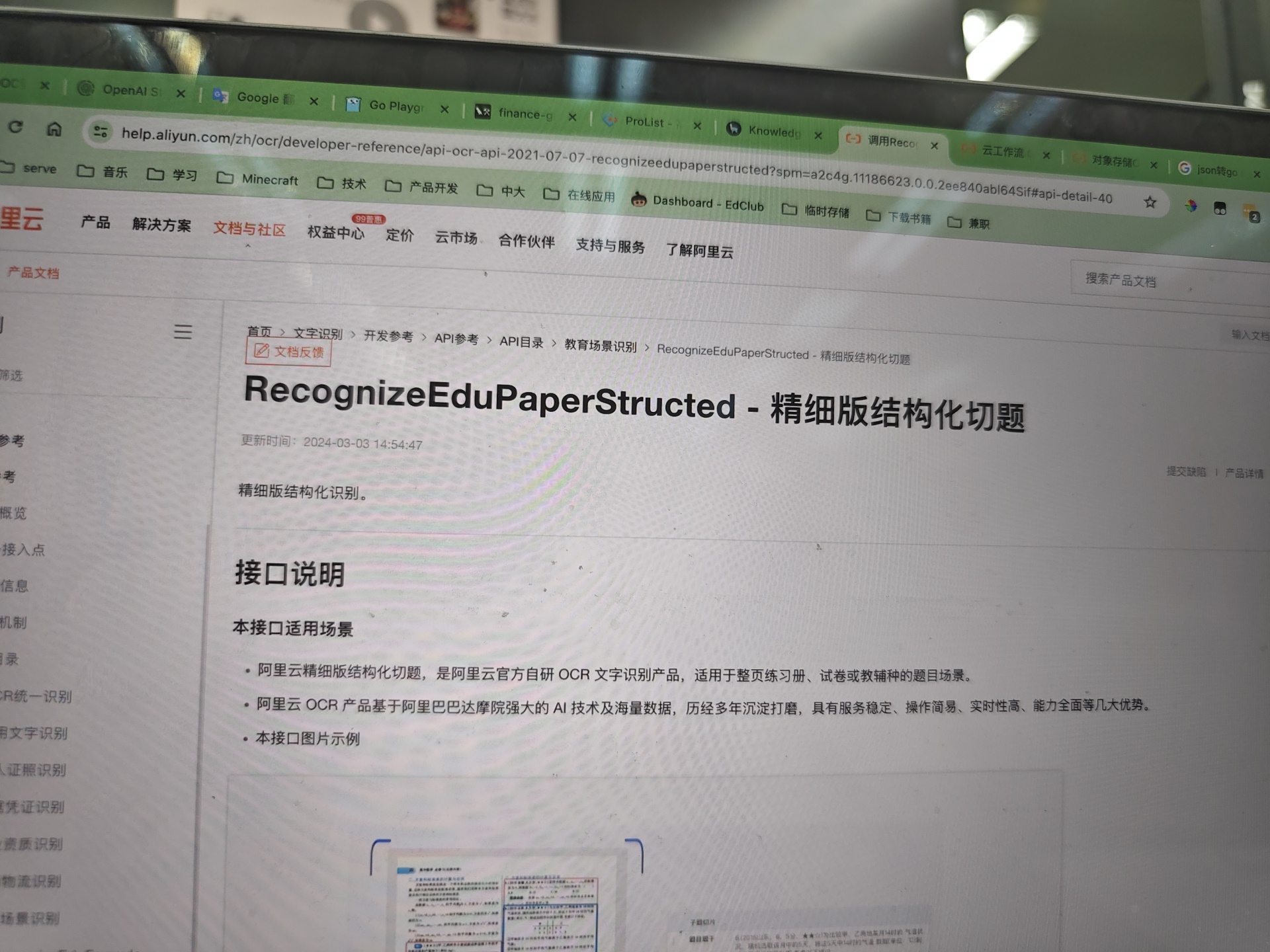Viewport: 1270px width, 952px height.
Task: Open 云市场 in top navigation
Action: (x=456, y=238)
